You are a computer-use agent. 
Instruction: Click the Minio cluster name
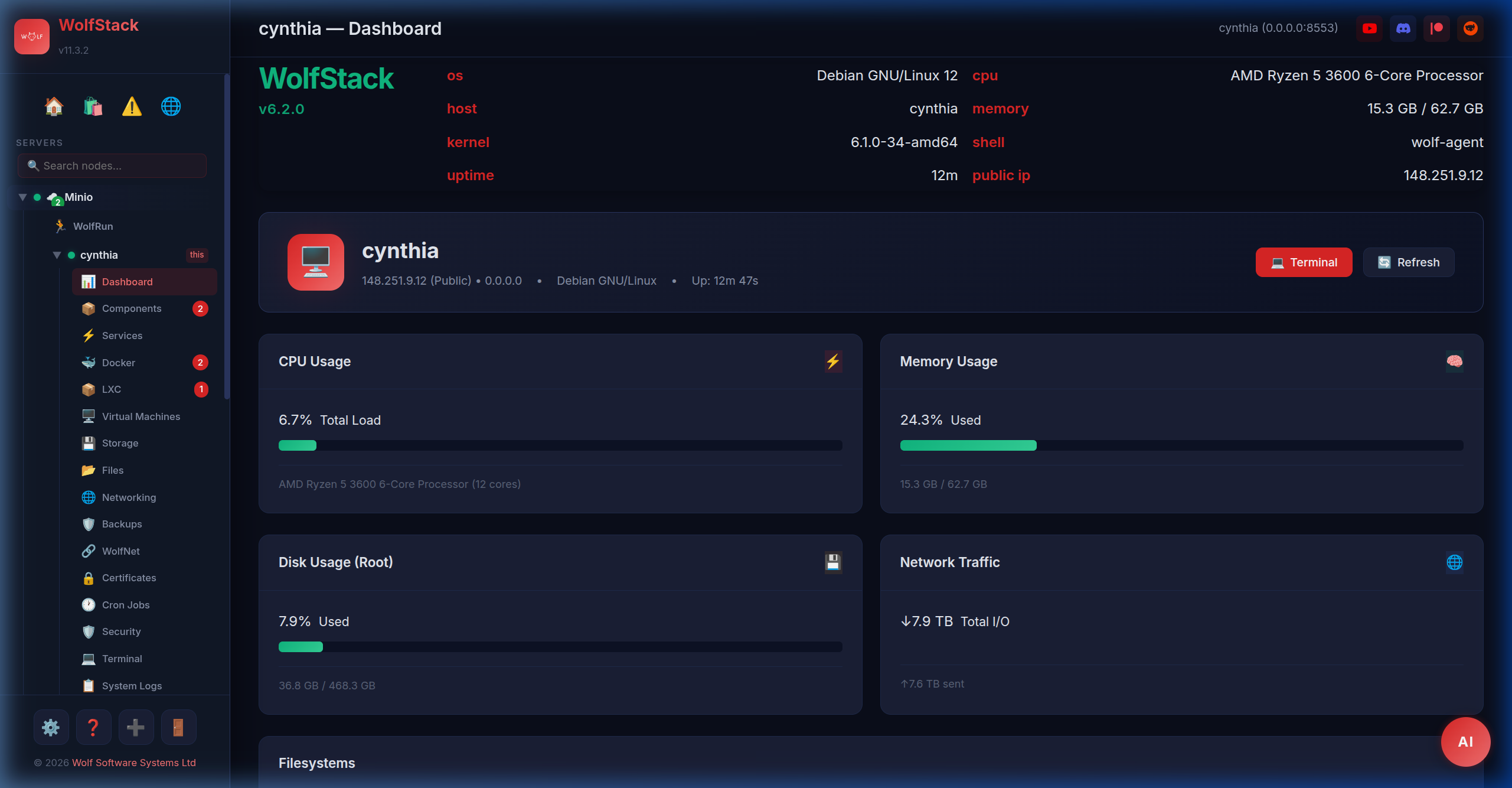pyautogui.click(x=79, y=197)
